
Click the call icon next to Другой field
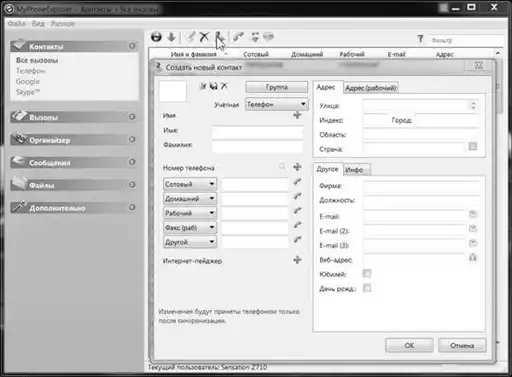point(297,240)
